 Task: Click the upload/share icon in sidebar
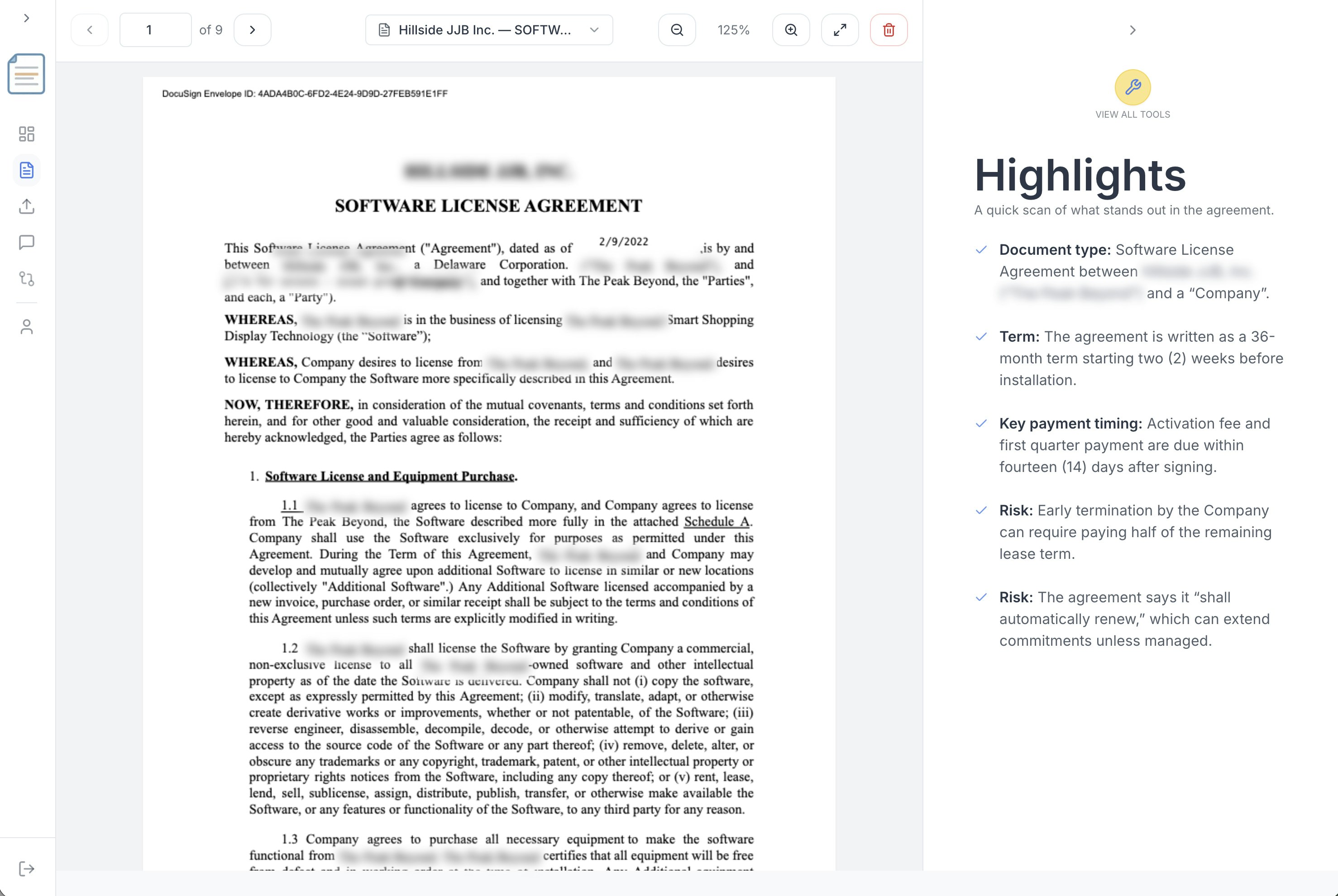26,206
